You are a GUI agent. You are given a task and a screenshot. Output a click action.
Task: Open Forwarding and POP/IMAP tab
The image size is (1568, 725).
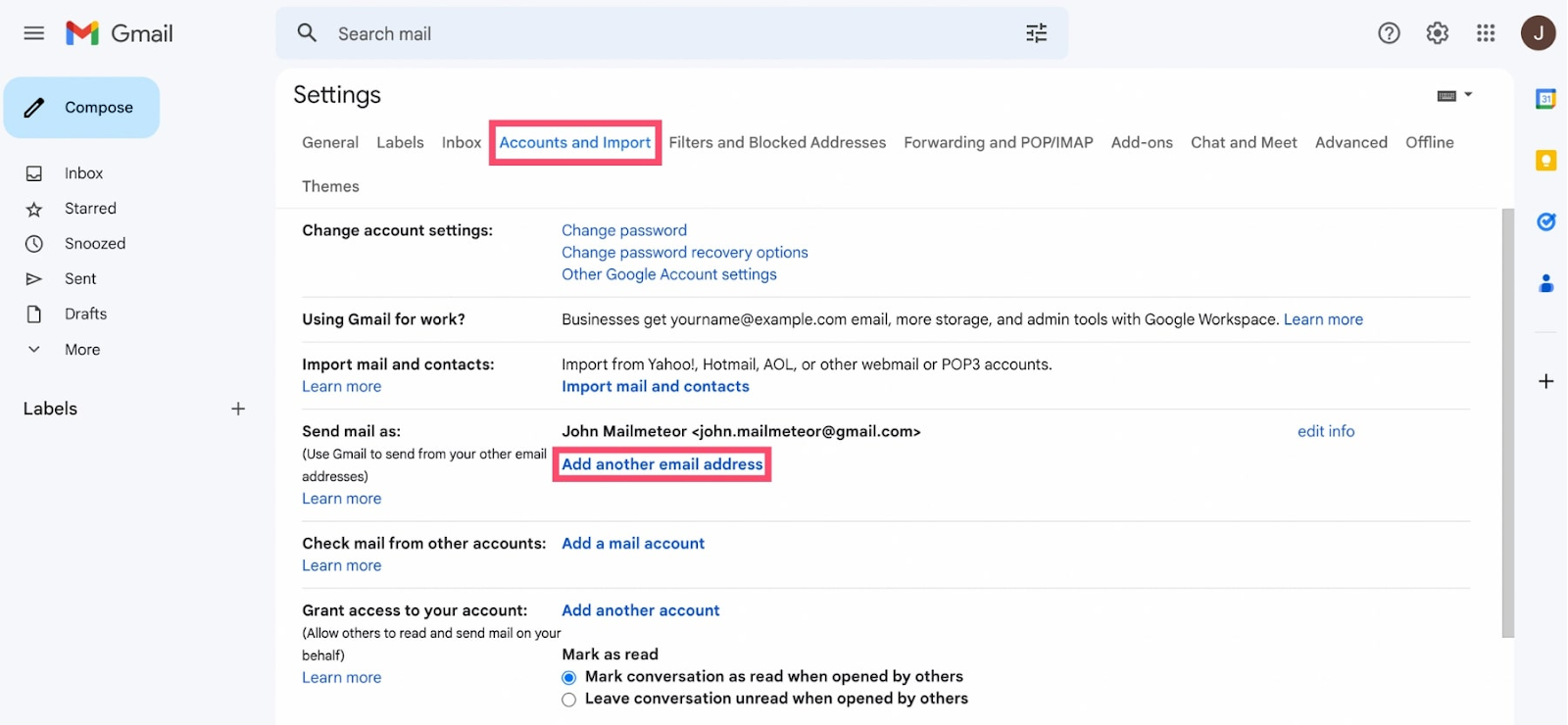coord(999,142)
